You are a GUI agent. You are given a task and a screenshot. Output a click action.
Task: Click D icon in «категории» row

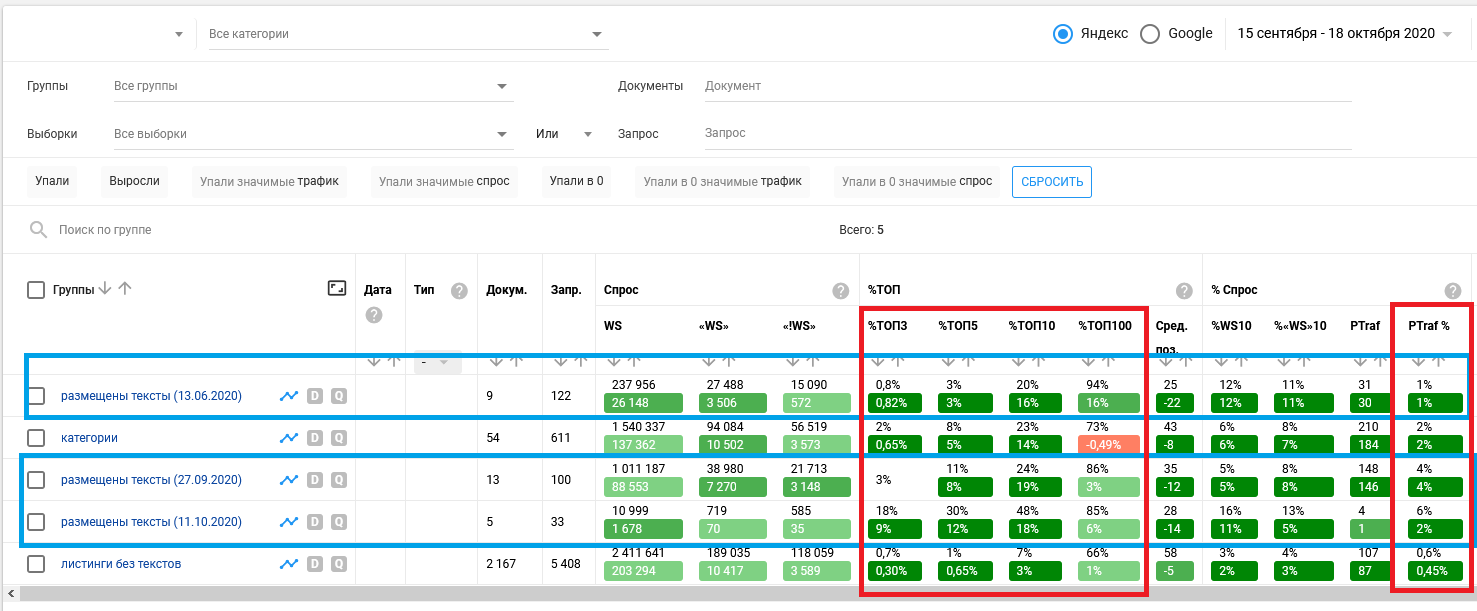315,438
